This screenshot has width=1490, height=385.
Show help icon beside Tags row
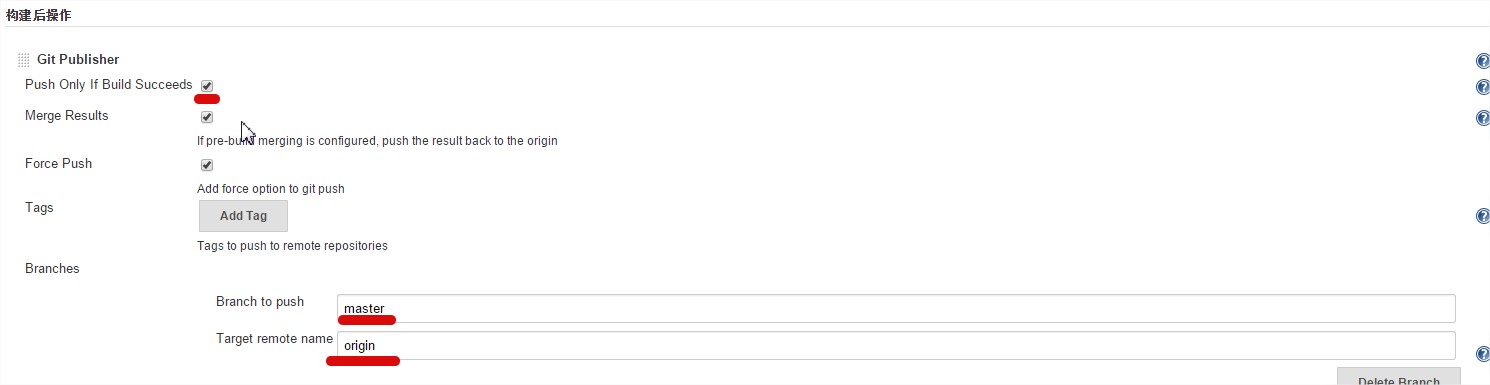click(x=1482, y=216)
